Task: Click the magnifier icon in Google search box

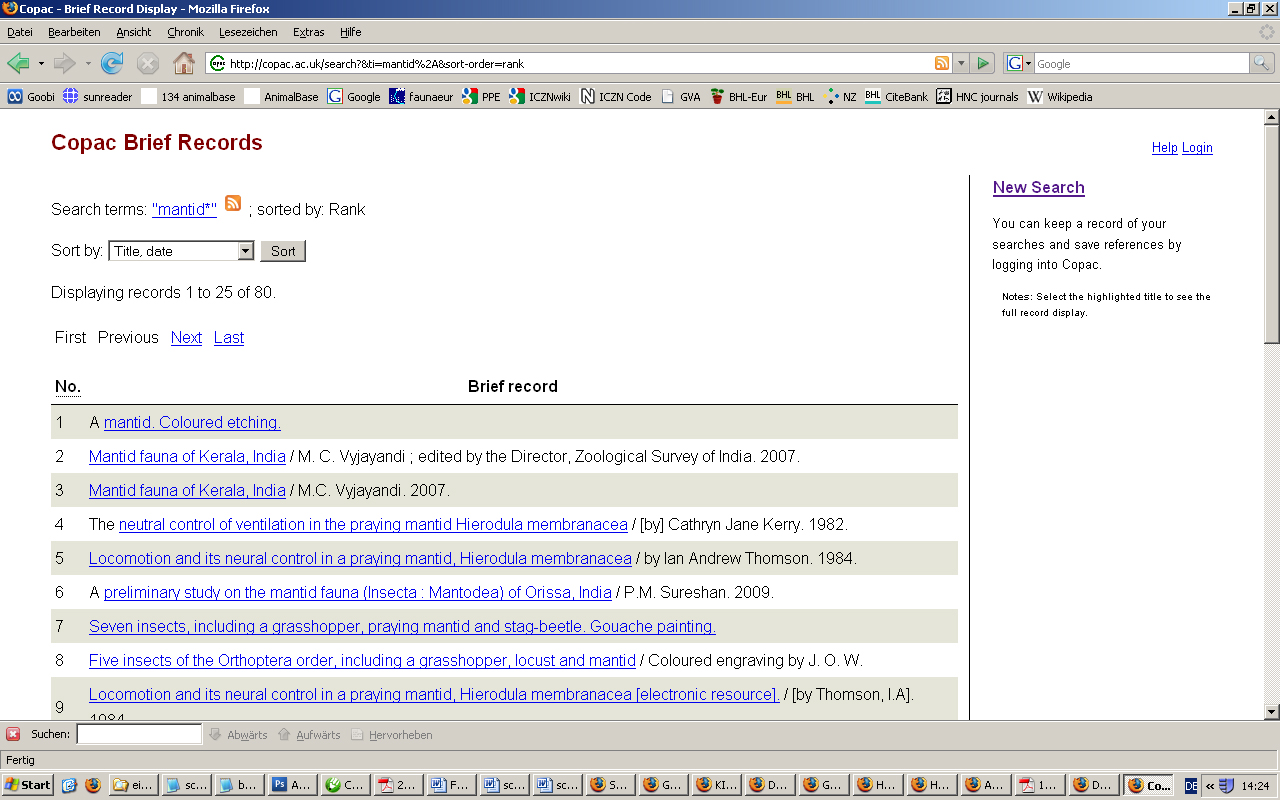Action: coord(1263,64)
